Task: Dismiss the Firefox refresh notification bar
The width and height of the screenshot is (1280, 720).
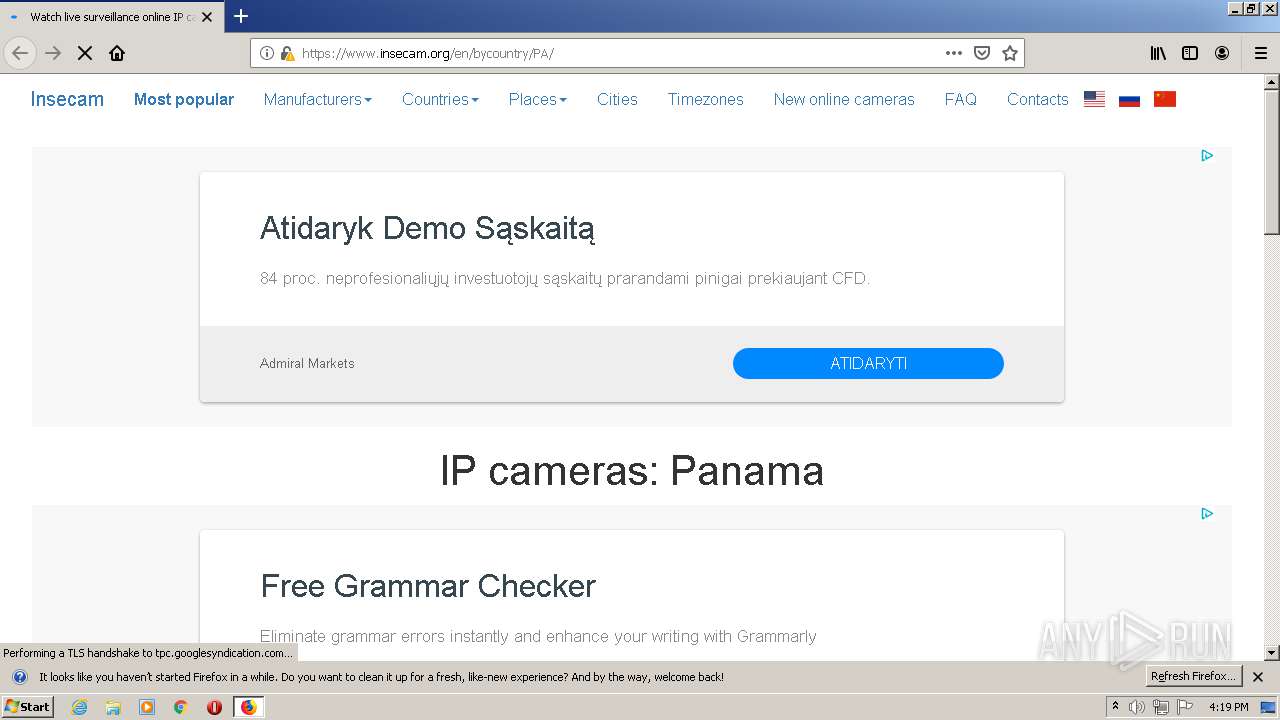Action: pyautogui.click(x=1258, y=677)
